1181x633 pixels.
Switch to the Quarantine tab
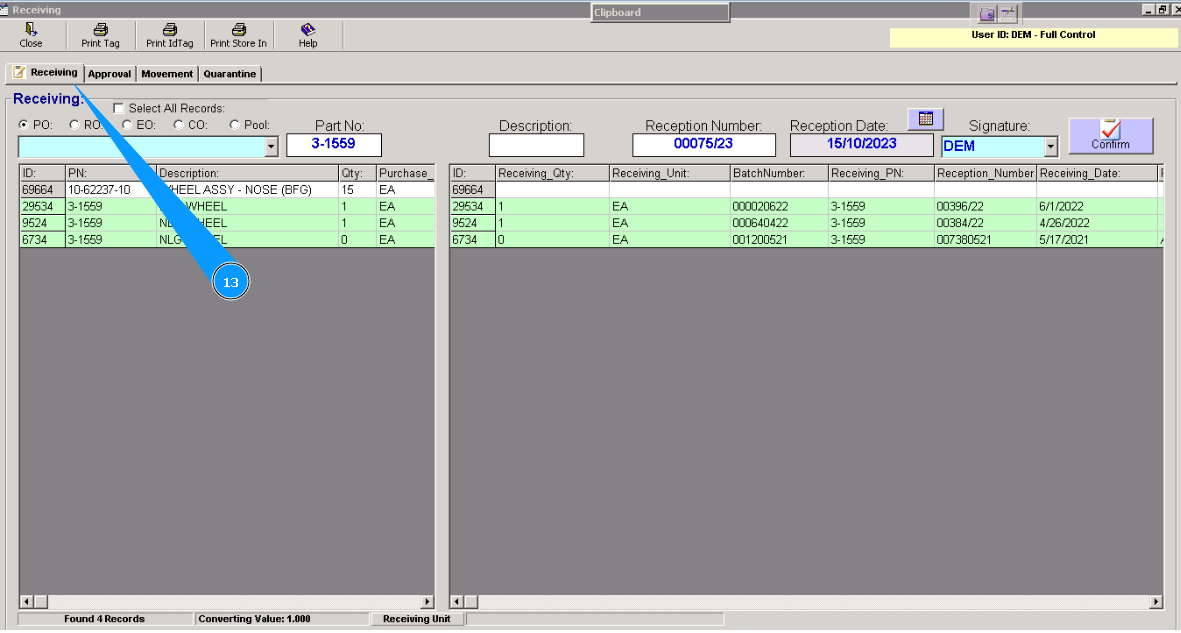pyautogui.click(x=230, y=74)
